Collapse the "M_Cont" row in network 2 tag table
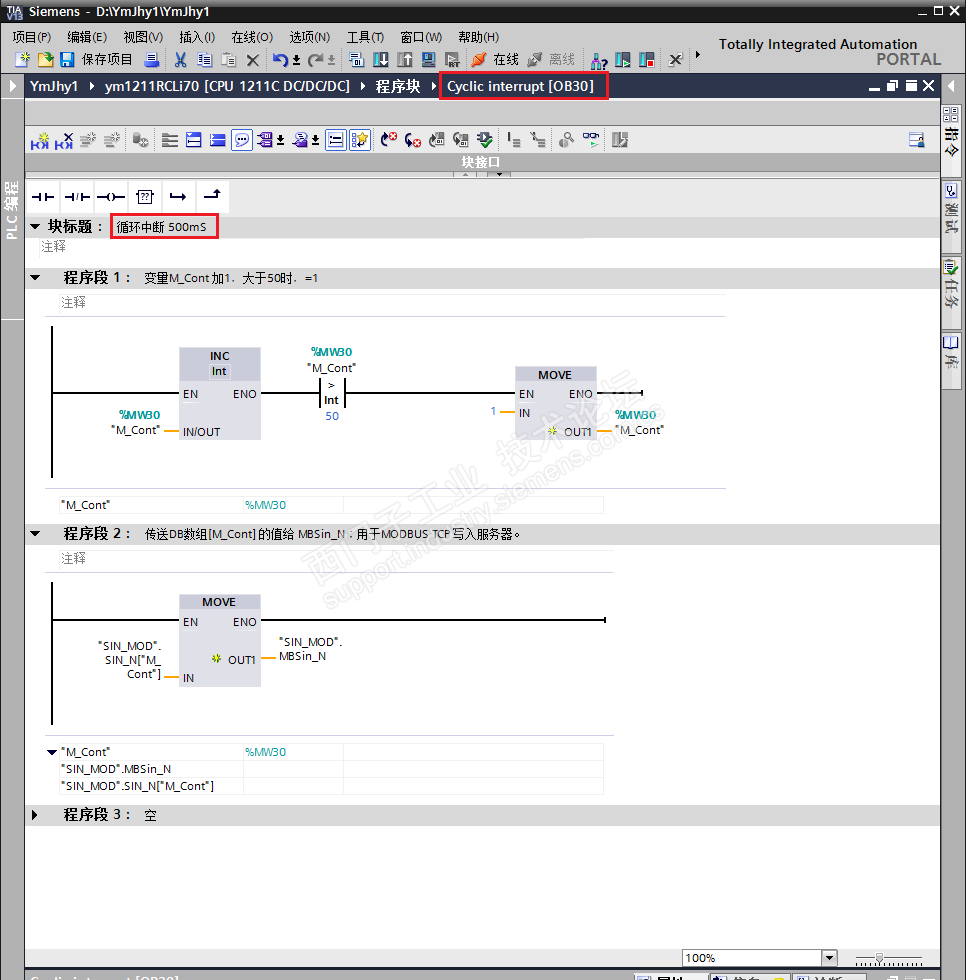966x980 pixels. (x=52, y=752)
